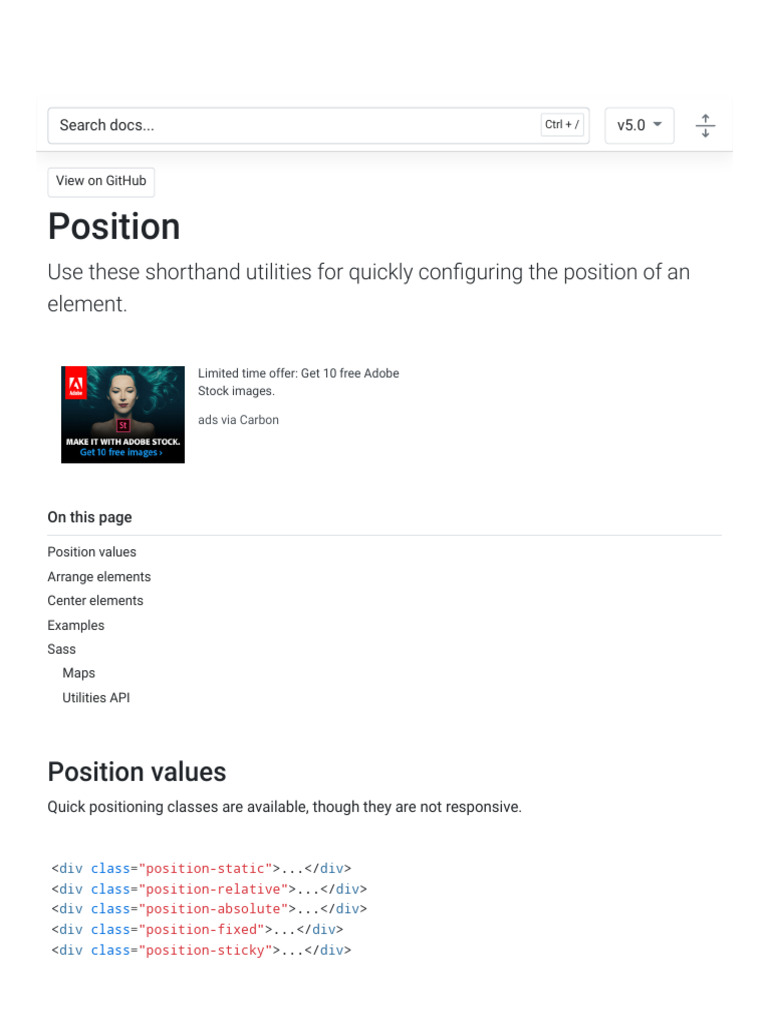Open the Sass section link

(x=61, y=649)
